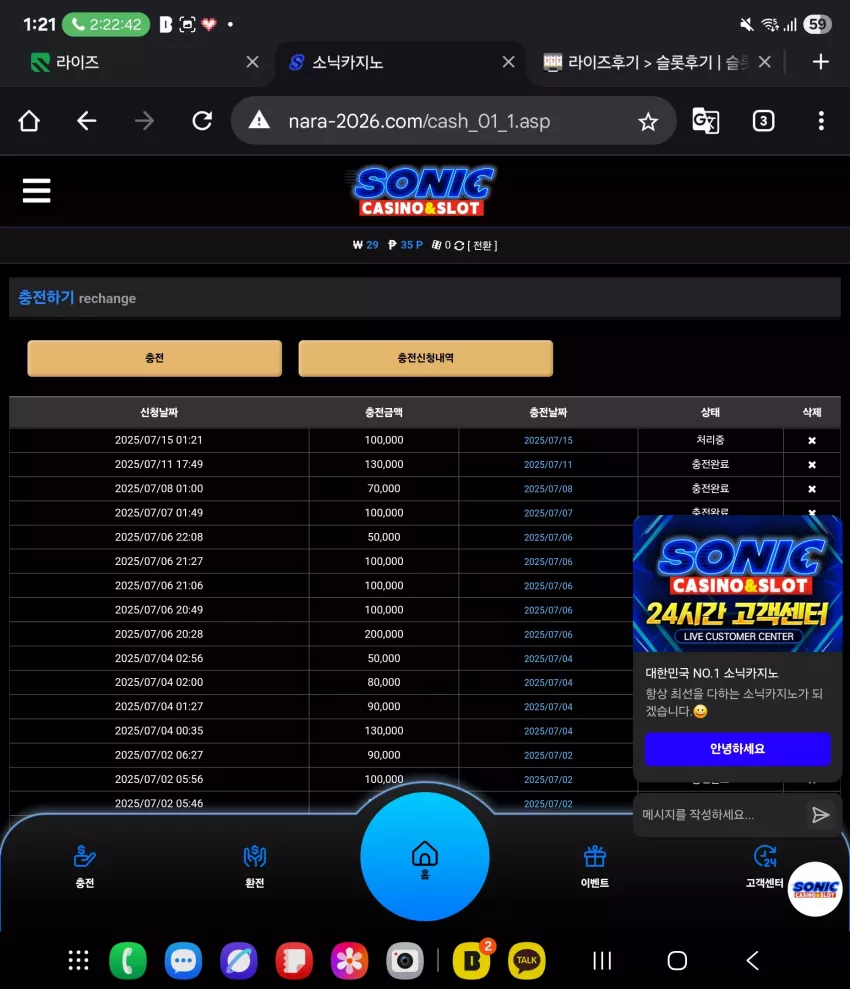Open a new browser tab
850x989 pixels.
tap(820, 62)
